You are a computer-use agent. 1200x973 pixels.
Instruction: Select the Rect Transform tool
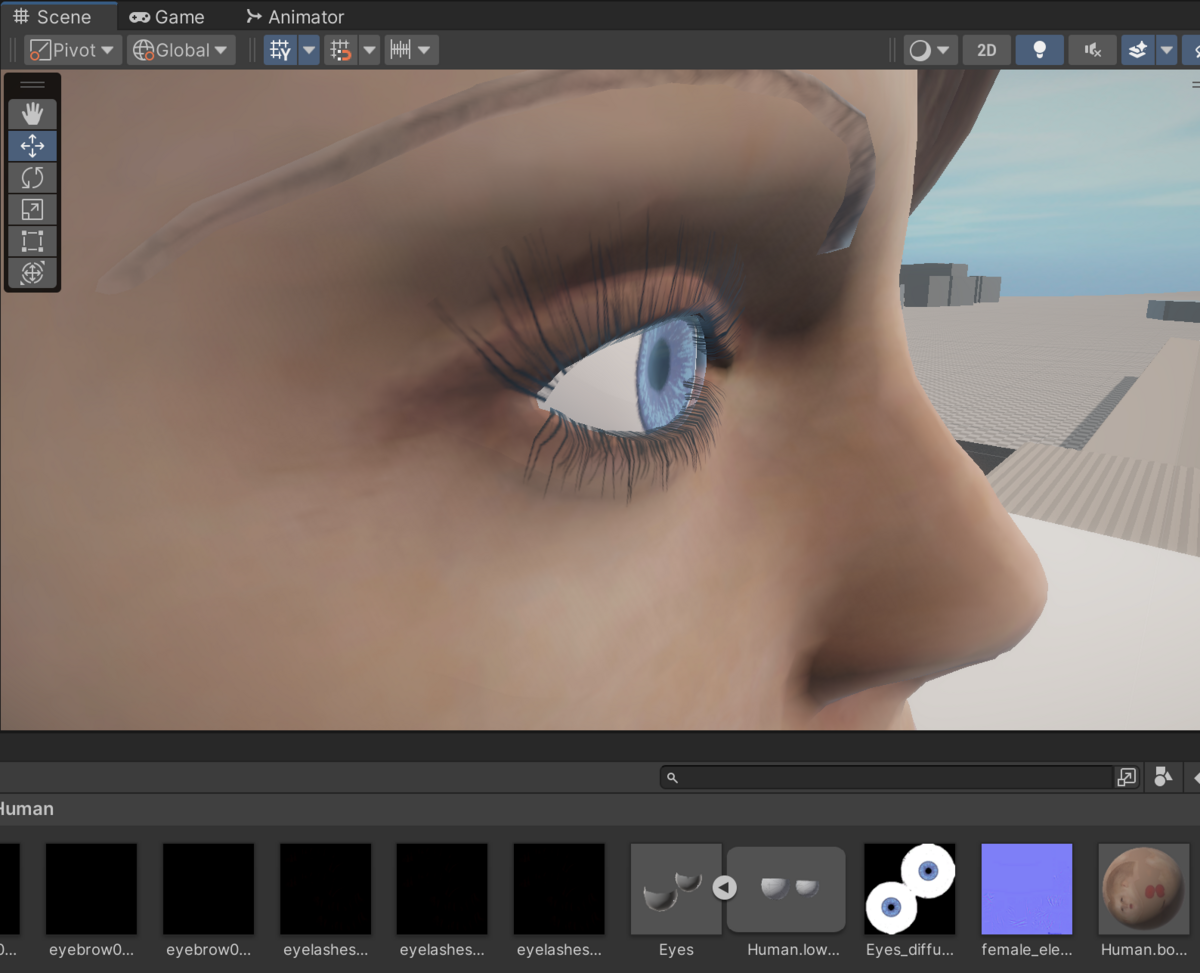pos(32,241)
